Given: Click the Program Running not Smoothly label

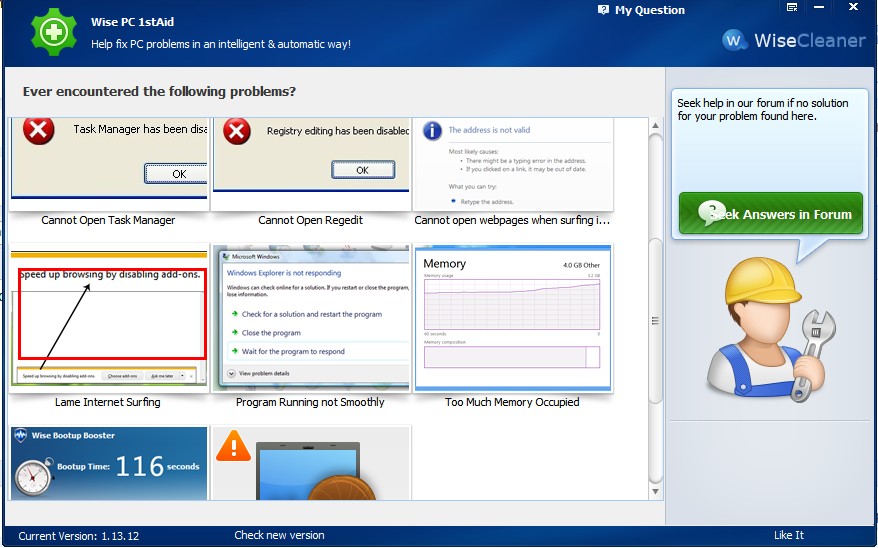Looking at the screenshot, I should click(310, 402).
